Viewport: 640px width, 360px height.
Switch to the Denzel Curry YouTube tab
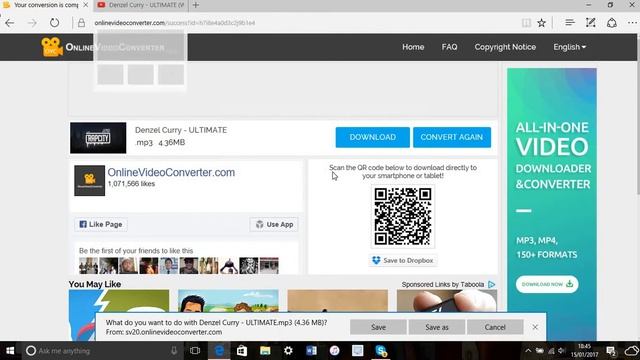pos(140,5)
